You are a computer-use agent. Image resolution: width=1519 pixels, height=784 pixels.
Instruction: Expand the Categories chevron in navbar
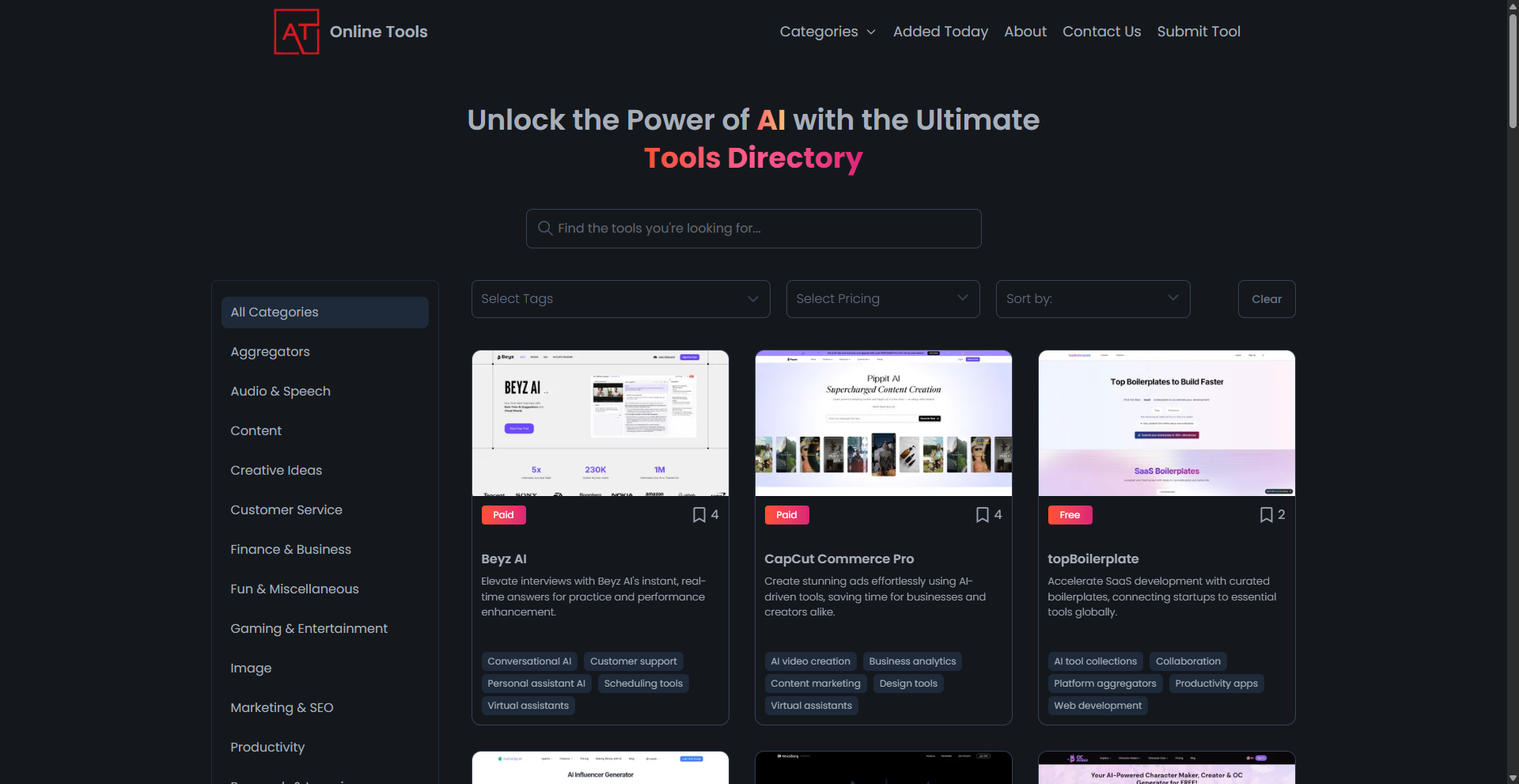point(871,32)
